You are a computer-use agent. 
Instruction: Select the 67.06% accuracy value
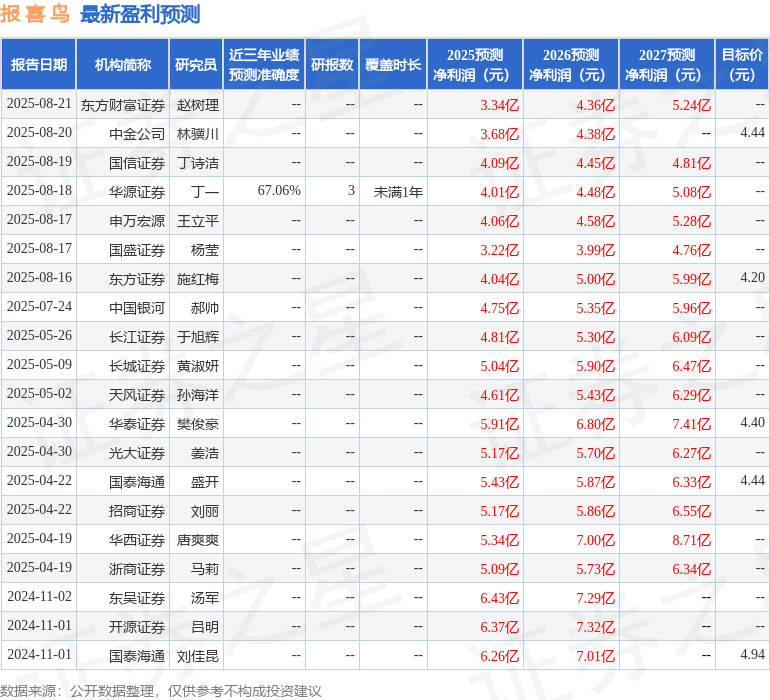(279, 191)
